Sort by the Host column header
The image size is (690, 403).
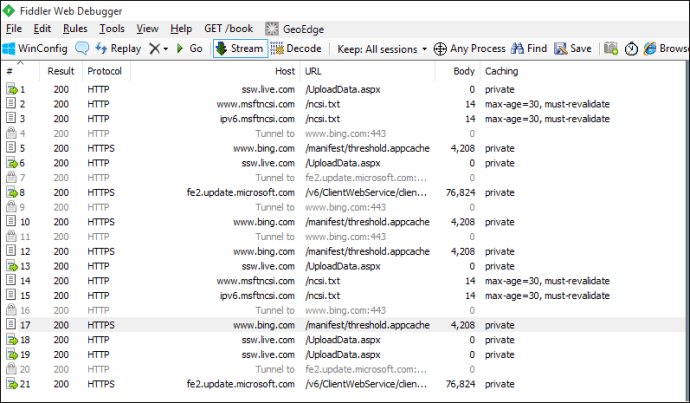(215, 71)
